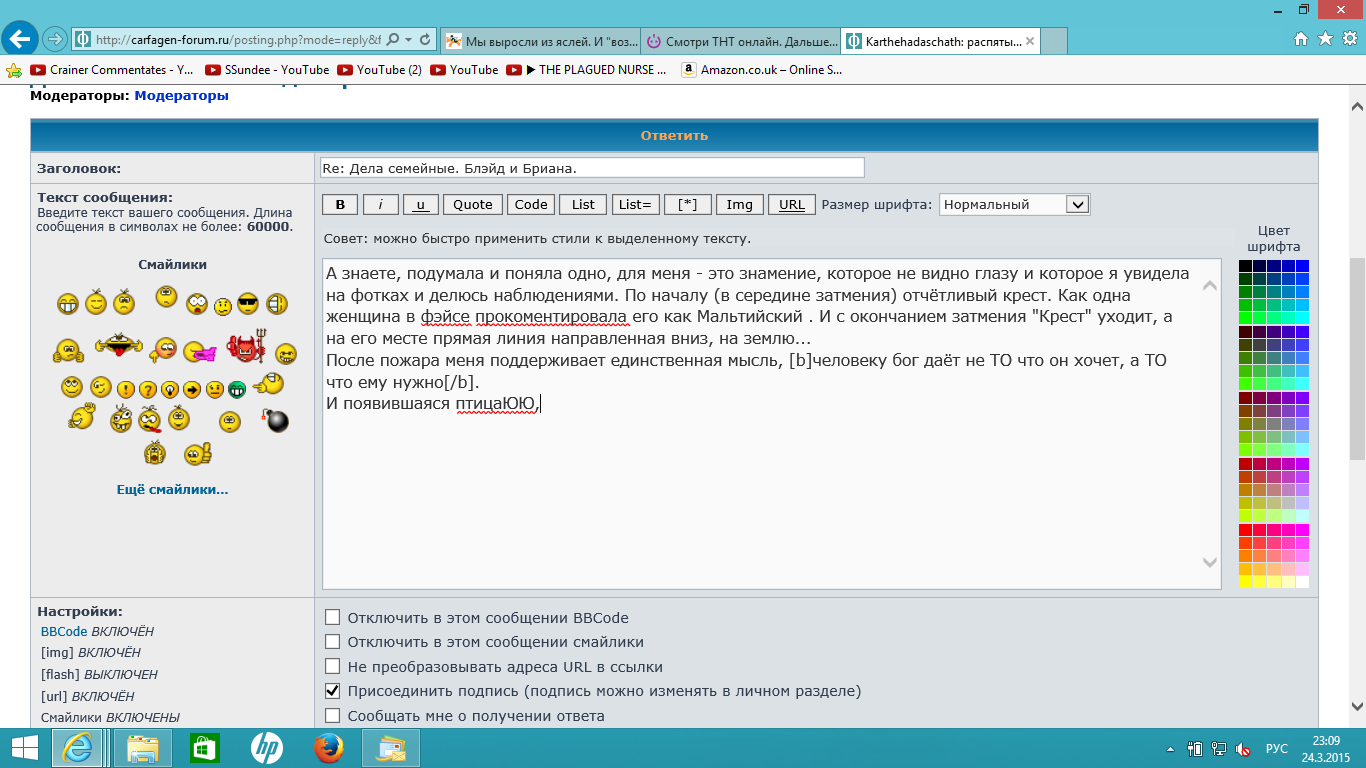This screenshot has height=768, width=1366.
Task: Check 'Отключить в этом сообщении смайлики'
Action: click(x=333, y=642)
